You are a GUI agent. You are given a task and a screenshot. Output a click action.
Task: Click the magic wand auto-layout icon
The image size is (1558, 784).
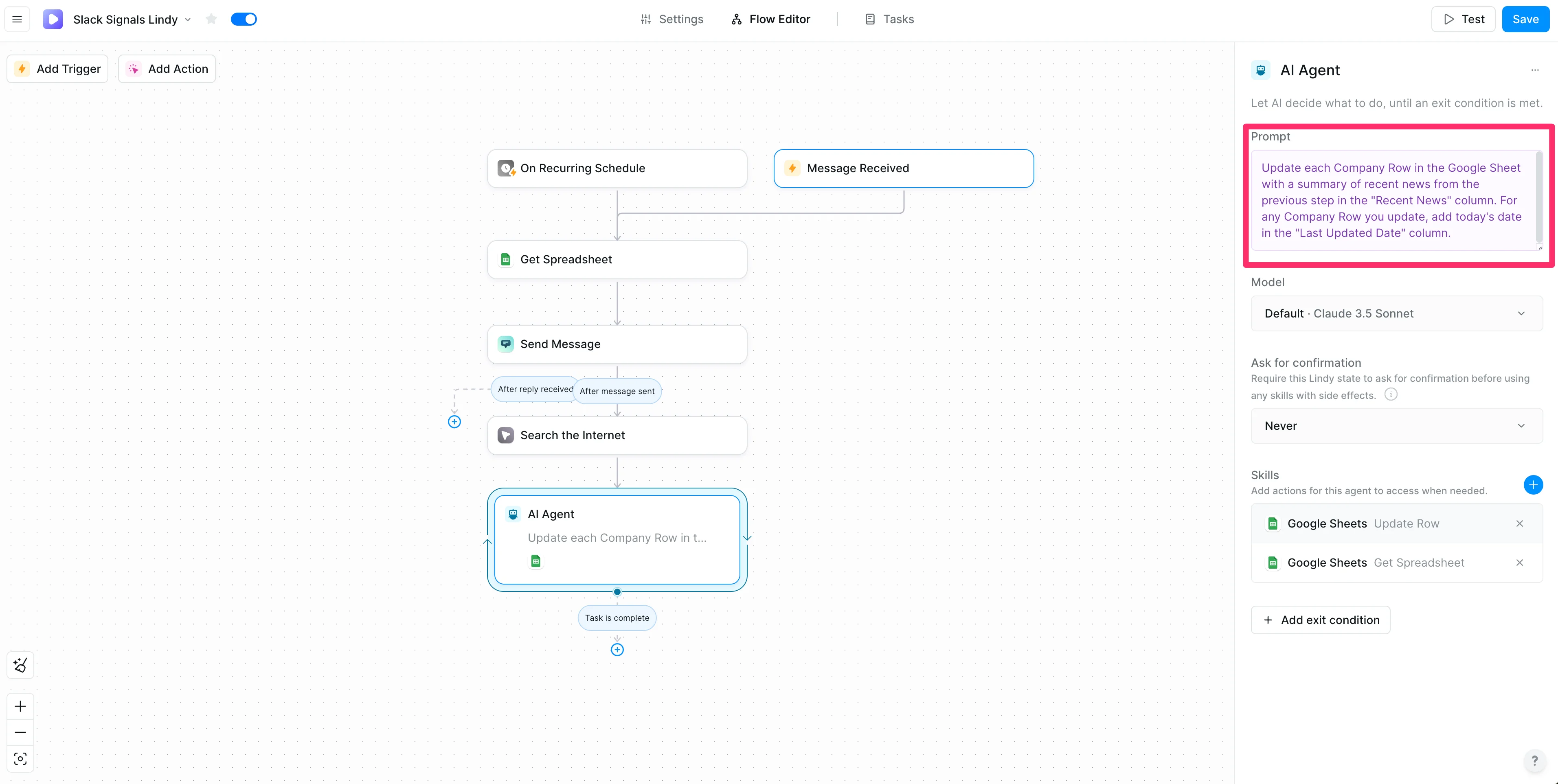(x=20, y=665)
